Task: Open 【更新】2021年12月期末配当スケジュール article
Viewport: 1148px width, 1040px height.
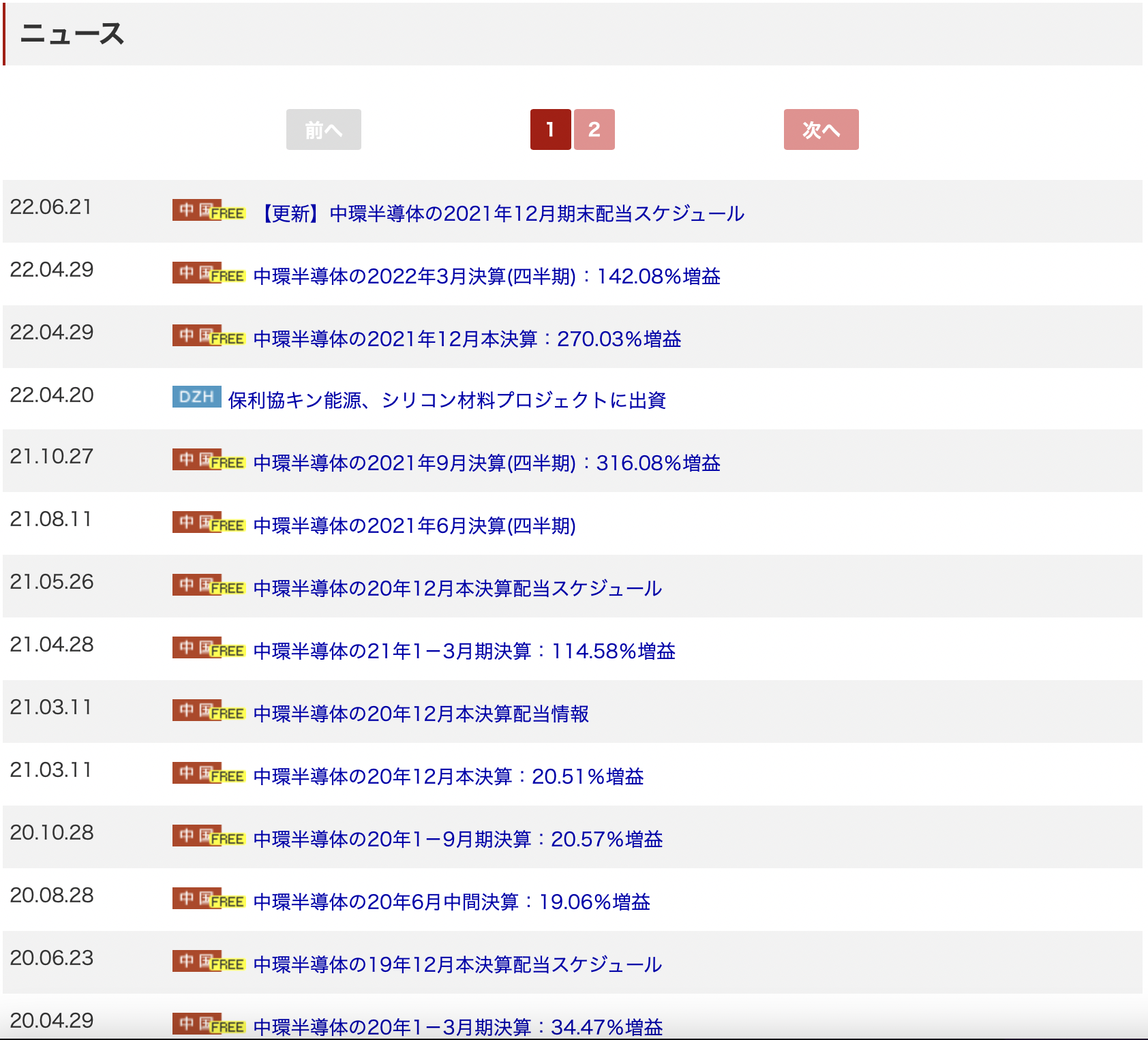Action: 500,213
